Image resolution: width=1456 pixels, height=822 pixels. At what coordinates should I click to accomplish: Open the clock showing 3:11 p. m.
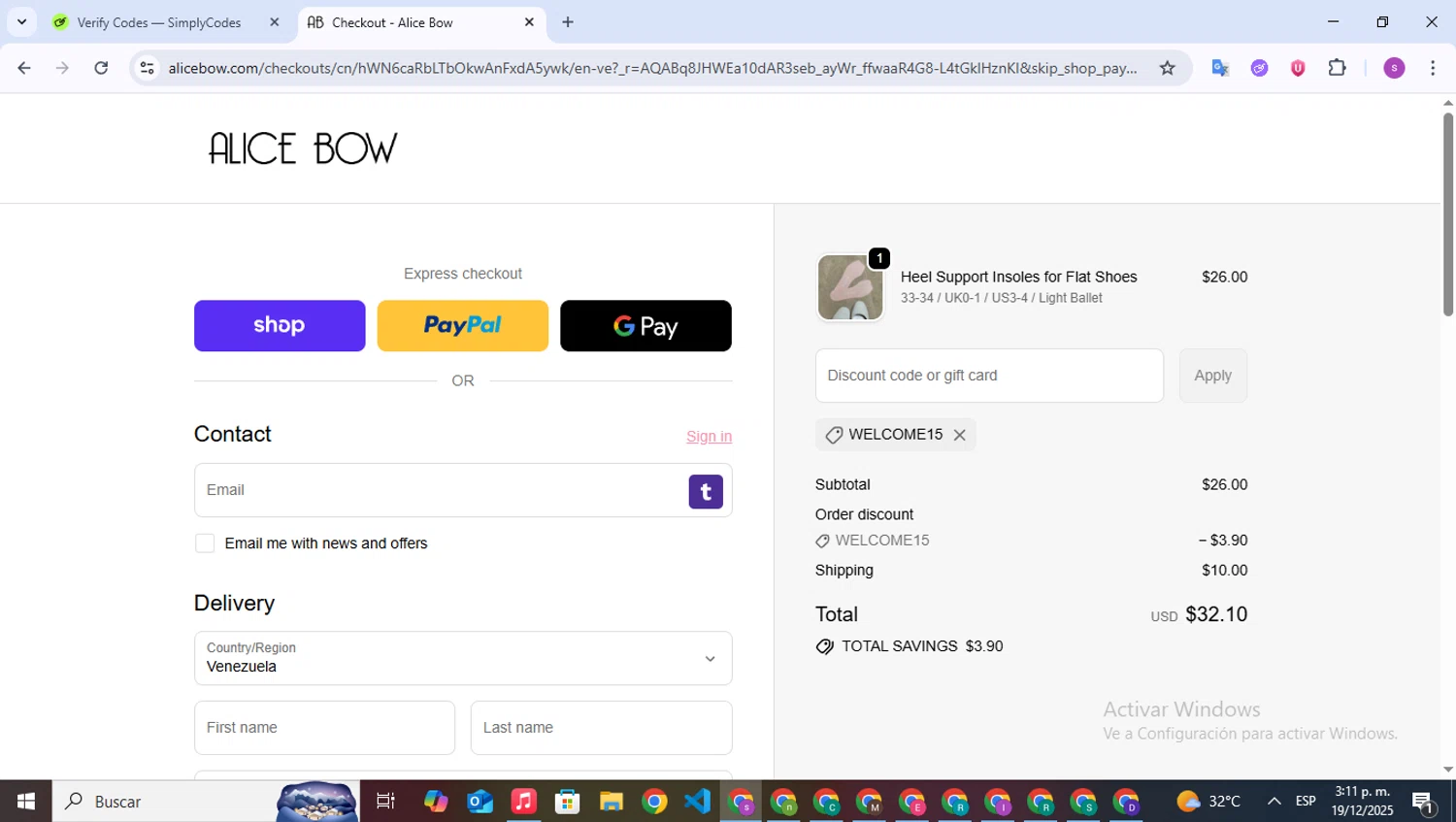[x=1362, y=802]
